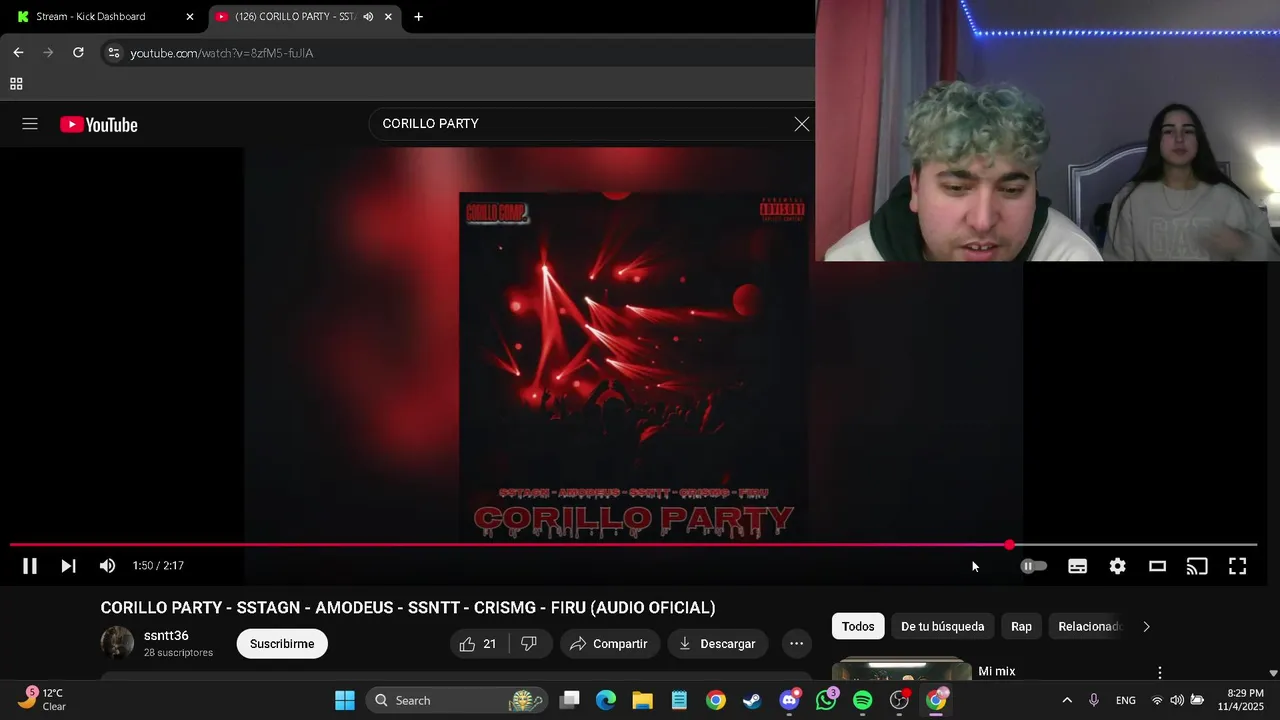Click the taskbar Search box

point(456,700)
